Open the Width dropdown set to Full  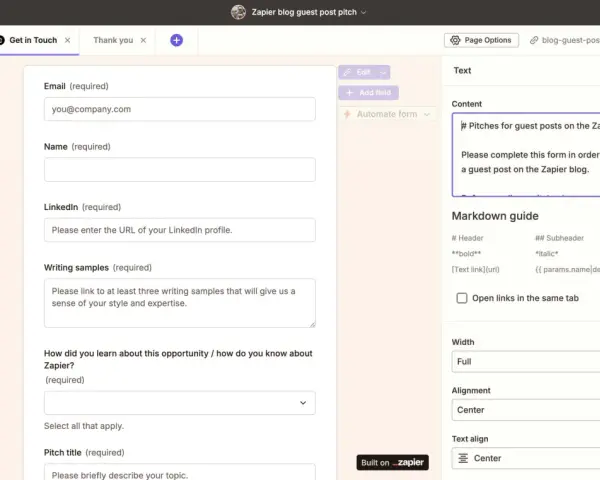[526, 362]
